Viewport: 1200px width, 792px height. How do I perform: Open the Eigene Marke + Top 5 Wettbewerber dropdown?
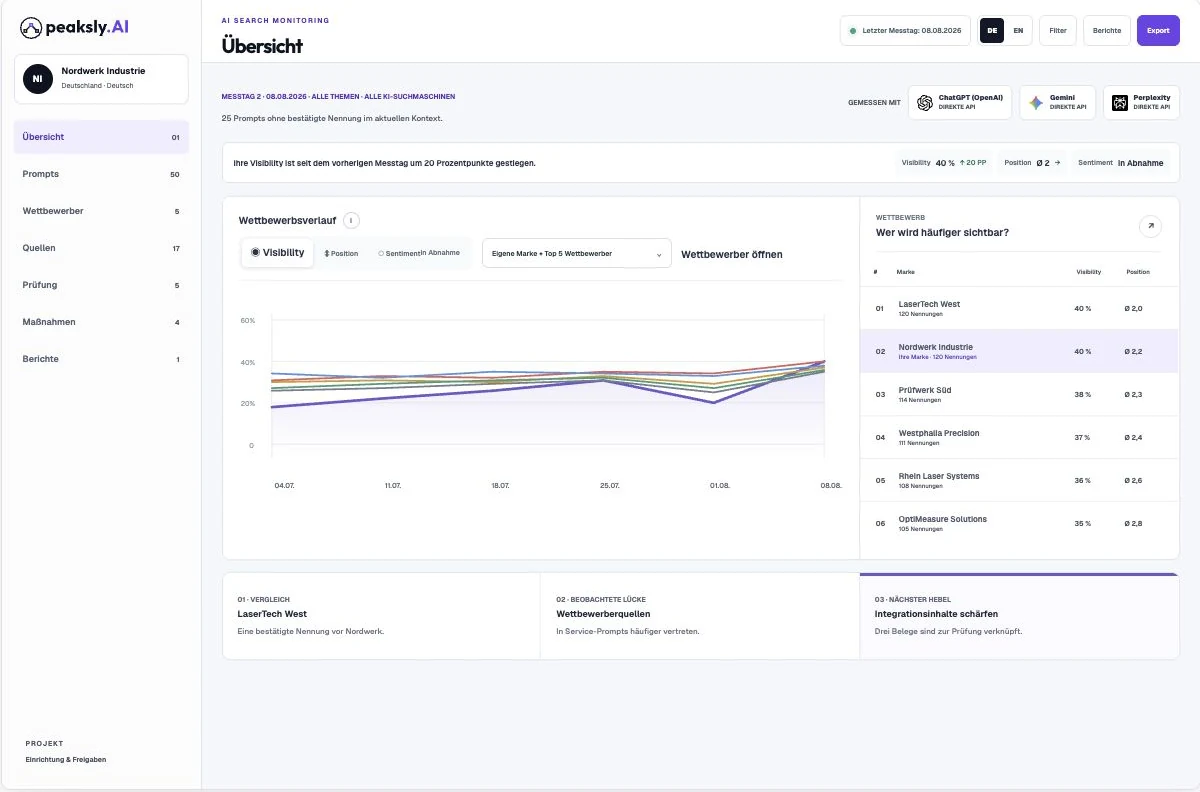pyautogui.click(x=577, y=253)
